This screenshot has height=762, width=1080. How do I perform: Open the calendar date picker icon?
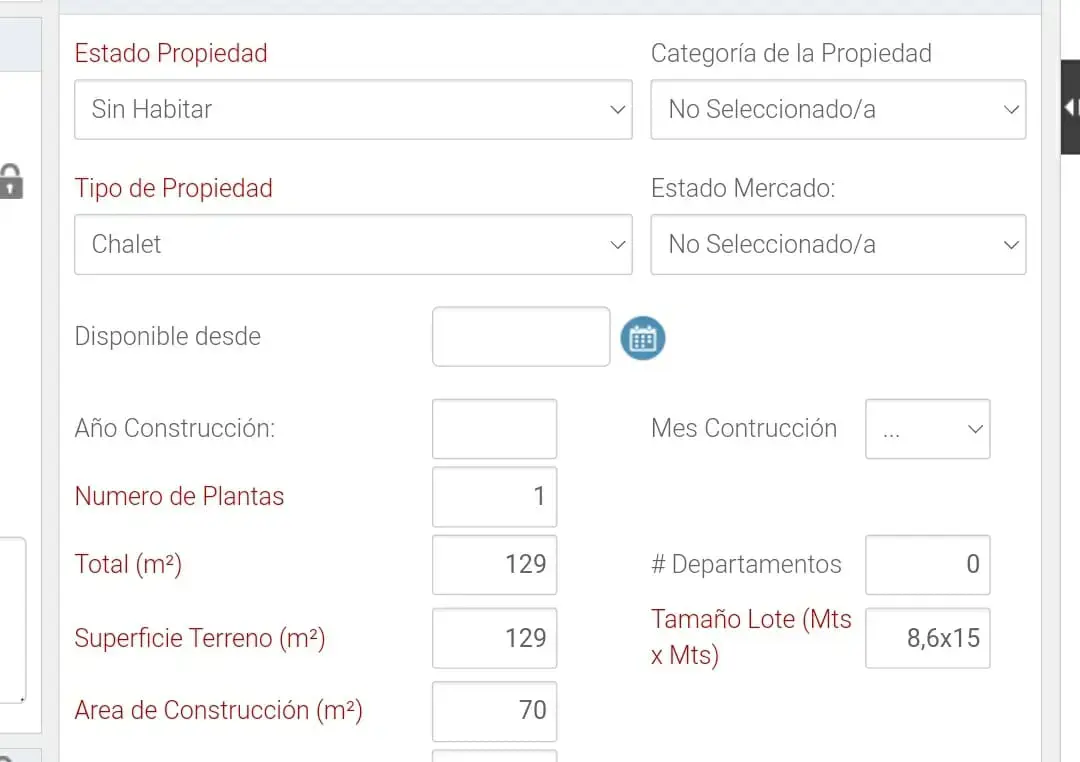point(643,338)
